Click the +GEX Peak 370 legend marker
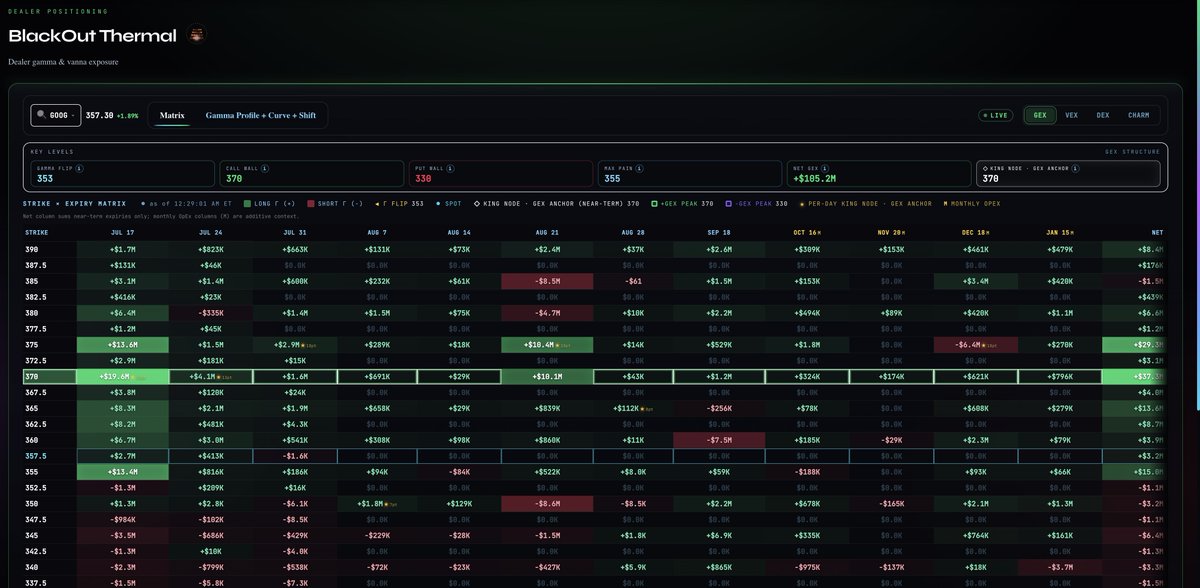This screenshot has height=588, width=1200. pos(654,203)
